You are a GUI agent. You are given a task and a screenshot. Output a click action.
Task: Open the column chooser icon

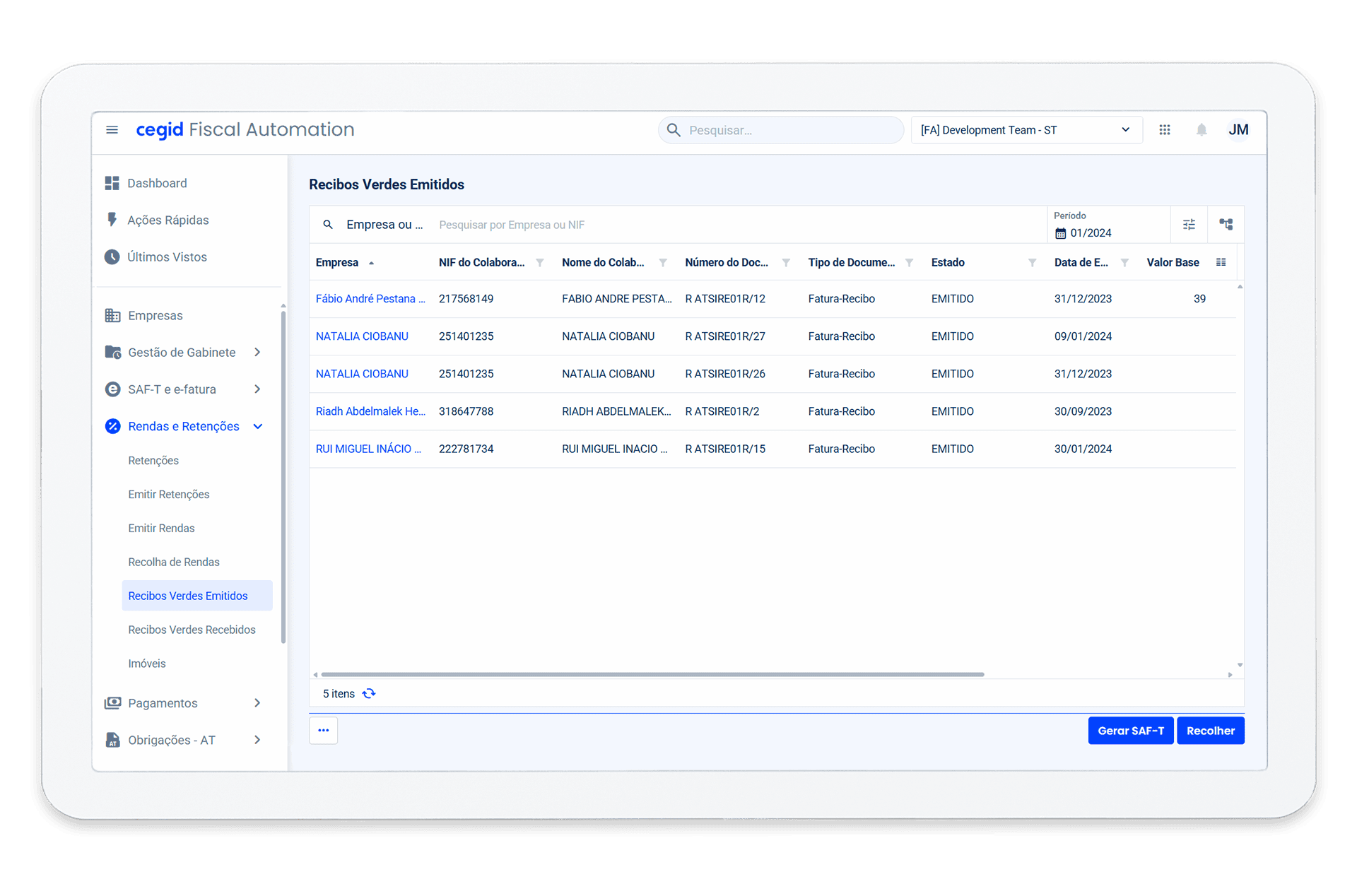click(x=1221, y=262)
